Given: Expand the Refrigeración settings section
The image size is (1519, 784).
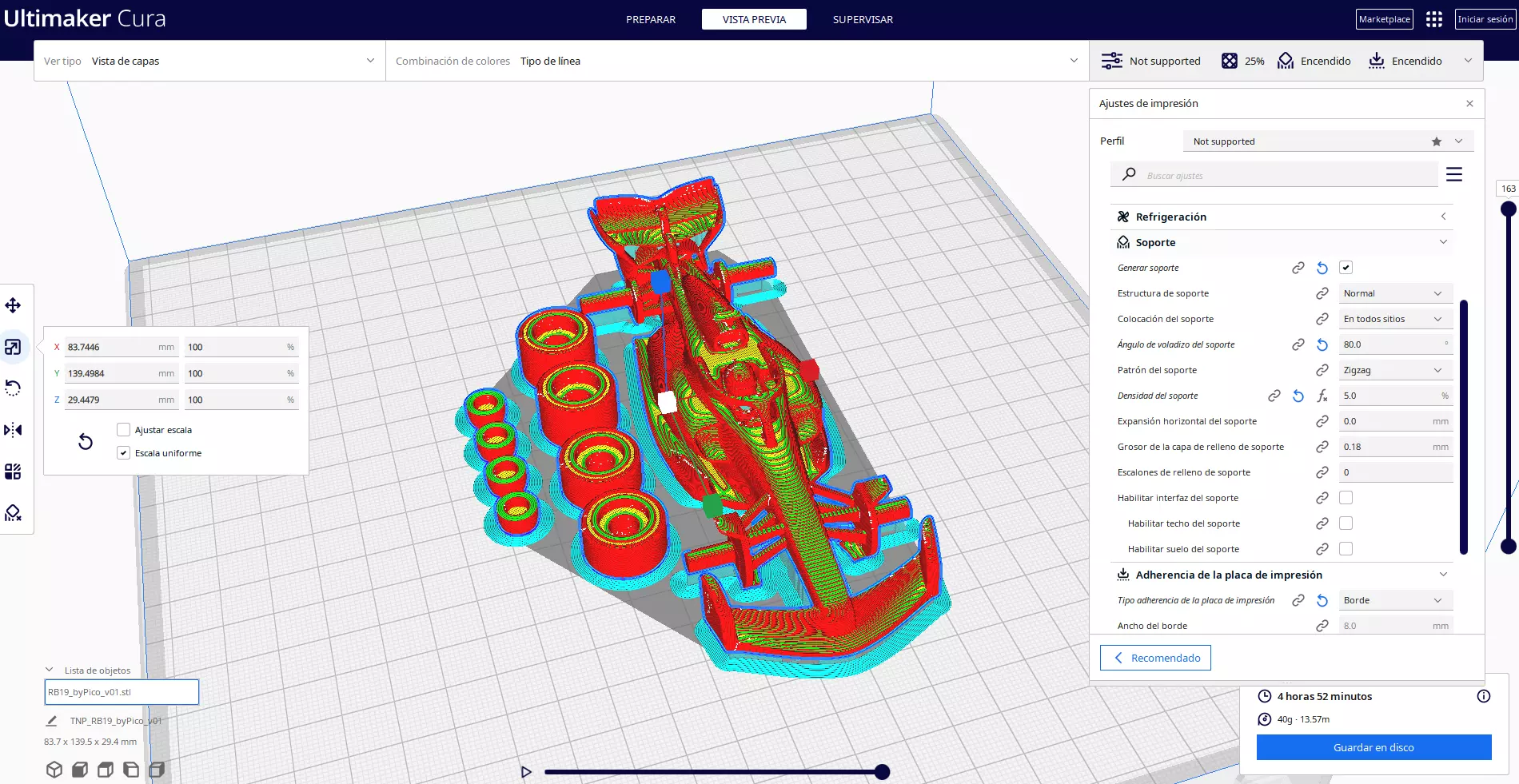Looking at the screenshot, I should 1282,217.
